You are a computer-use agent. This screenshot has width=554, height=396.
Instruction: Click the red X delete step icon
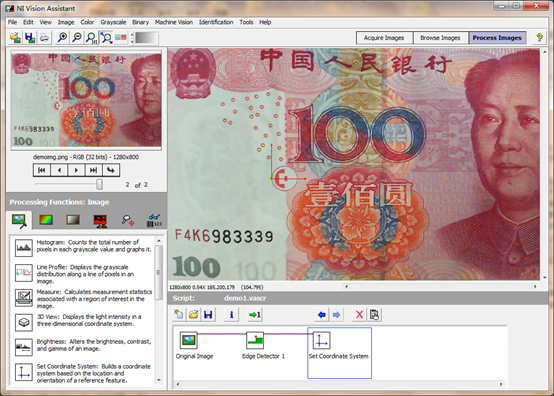(359, 314)
